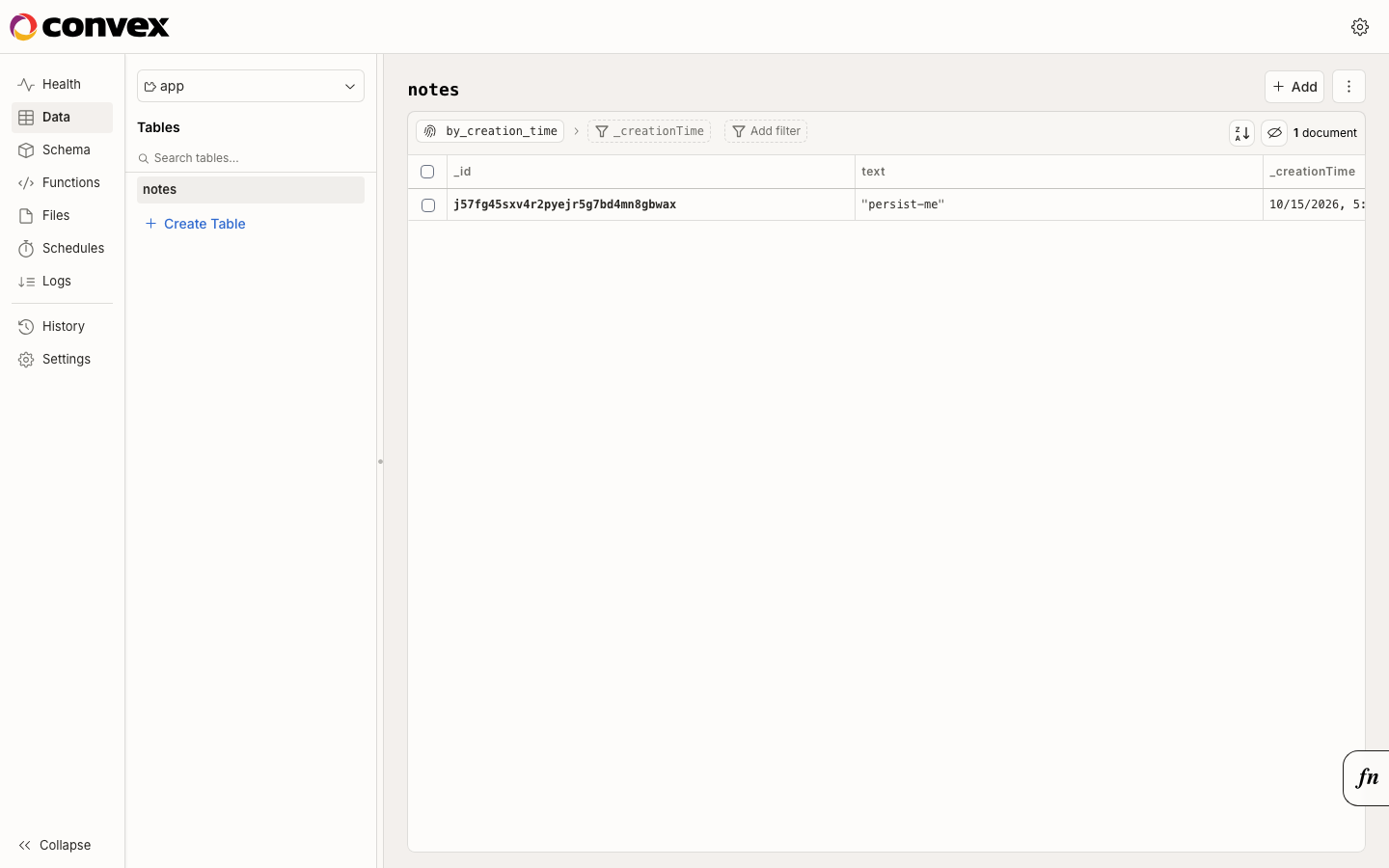Open the Health page in sidebar

62,85
